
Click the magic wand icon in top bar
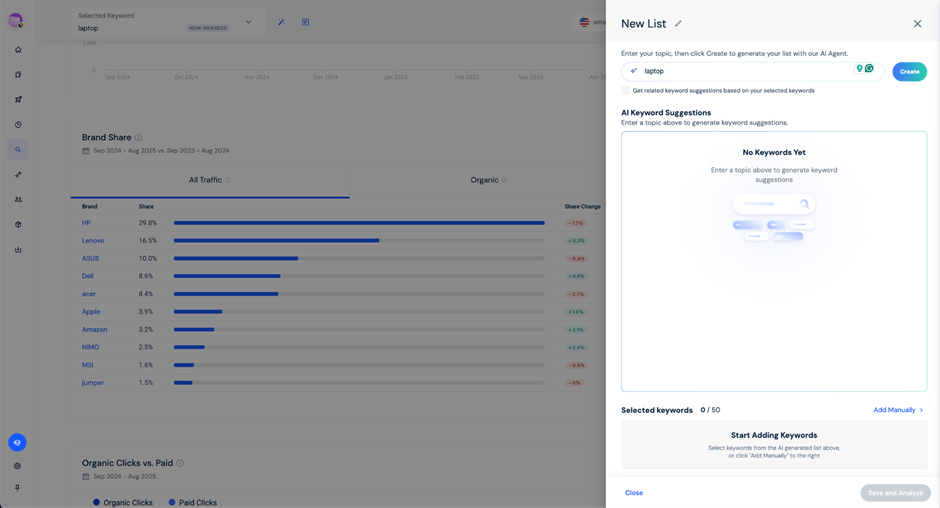click(x=281, y=22)
